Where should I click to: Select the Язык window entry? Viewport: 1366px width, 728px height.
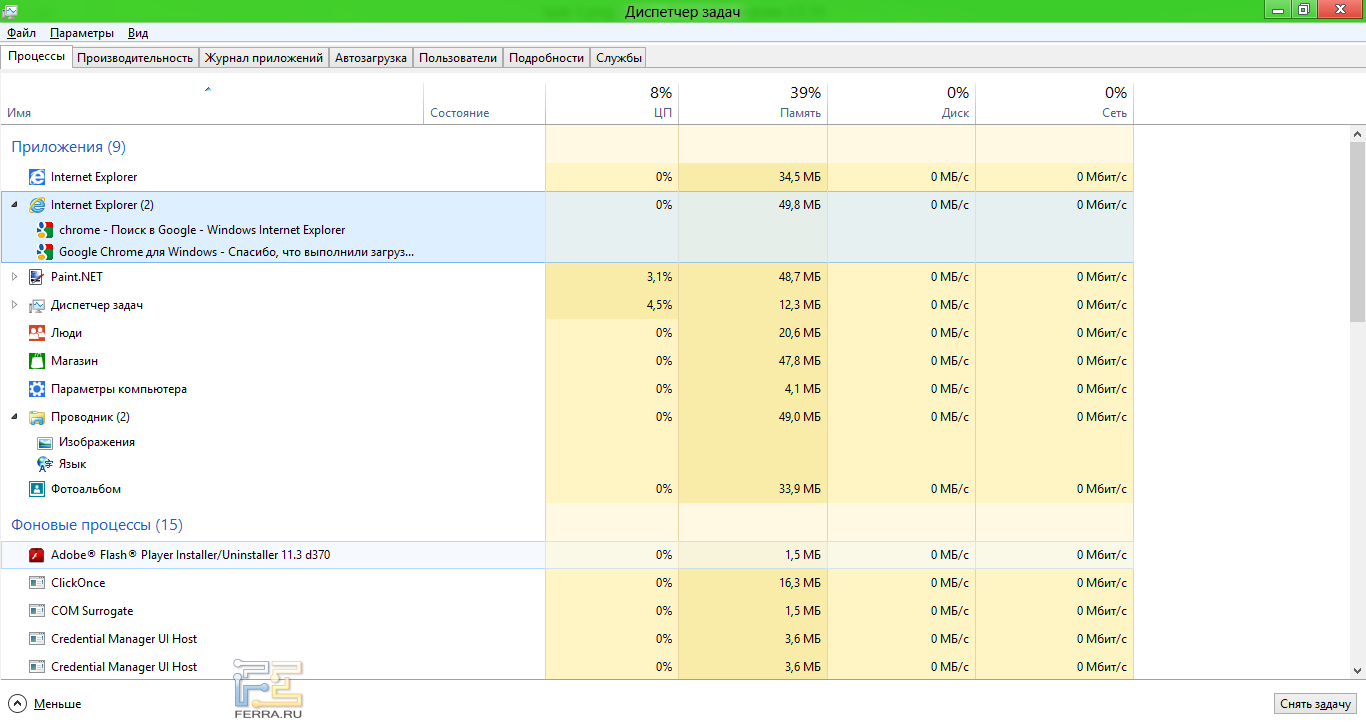tap(72, 464)
